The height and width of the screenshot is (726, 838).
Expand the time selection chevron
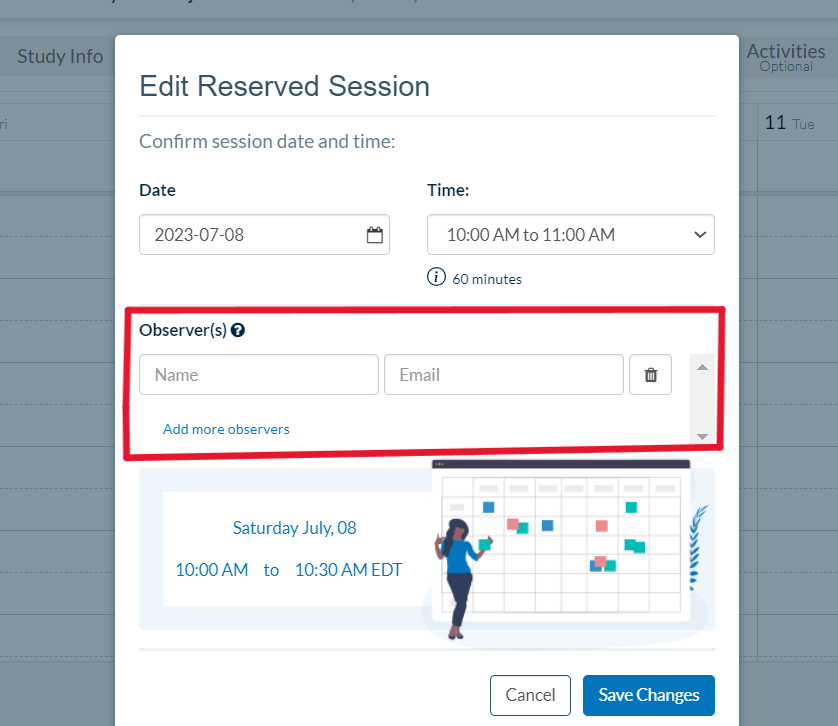698,234
